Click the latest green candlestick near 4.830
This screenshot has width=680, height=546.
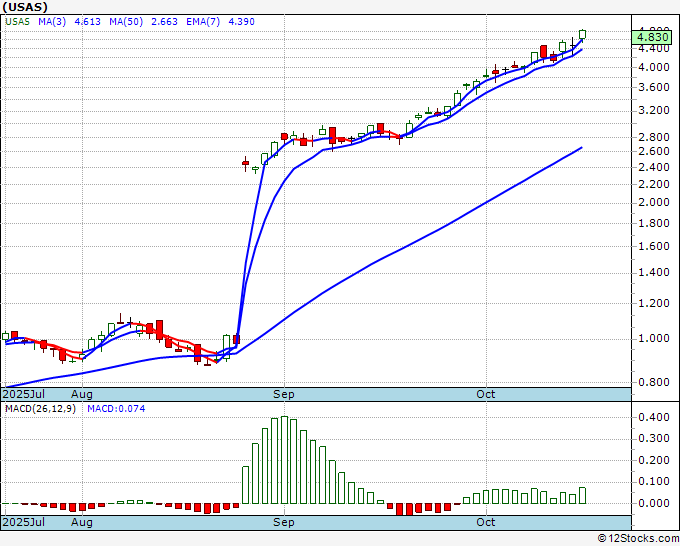click(x=582, y=35)
